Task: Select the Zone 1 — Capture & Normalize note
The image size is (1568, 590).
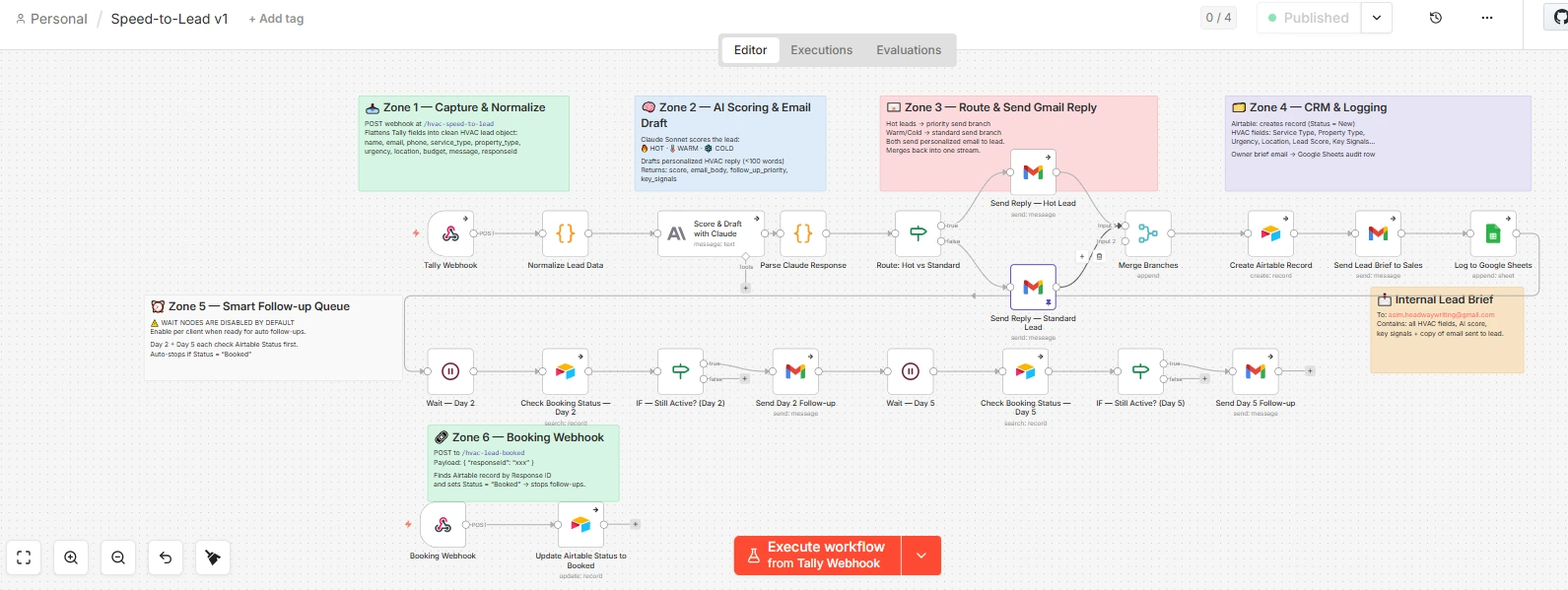Action: pos(463,143)
